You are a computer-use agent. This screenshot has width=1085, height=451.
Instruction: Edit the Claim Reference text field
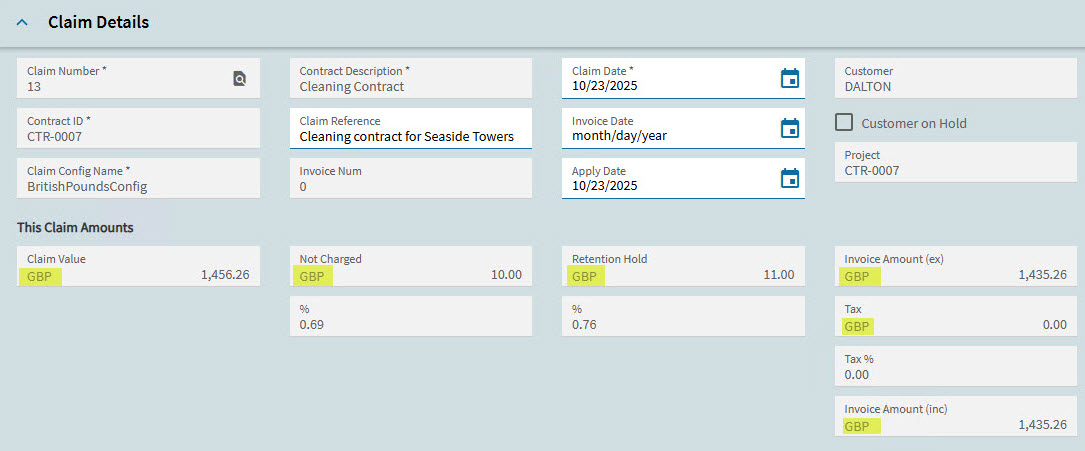point(411,128)
